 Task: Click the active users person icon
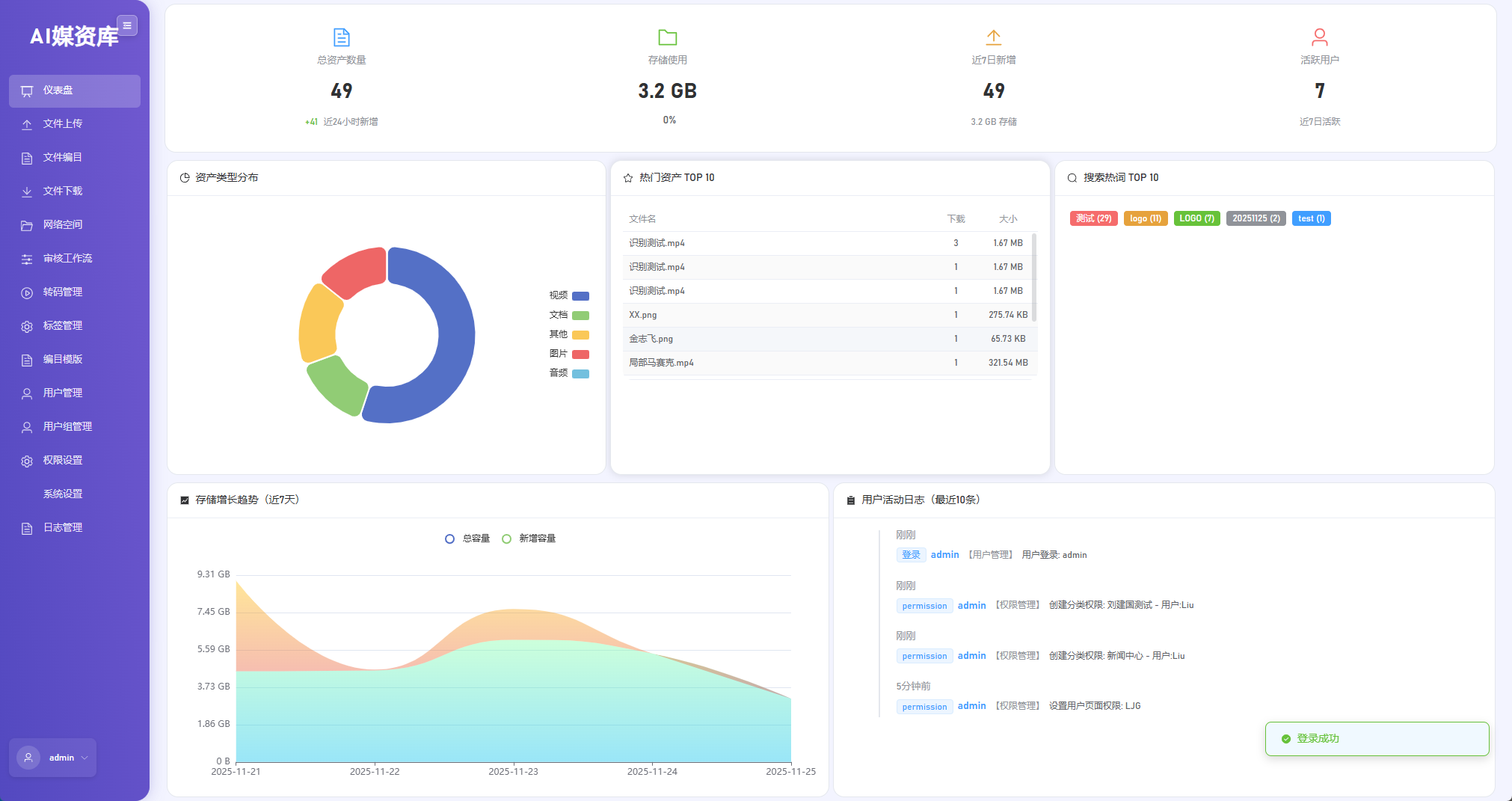click(1319, 37)
